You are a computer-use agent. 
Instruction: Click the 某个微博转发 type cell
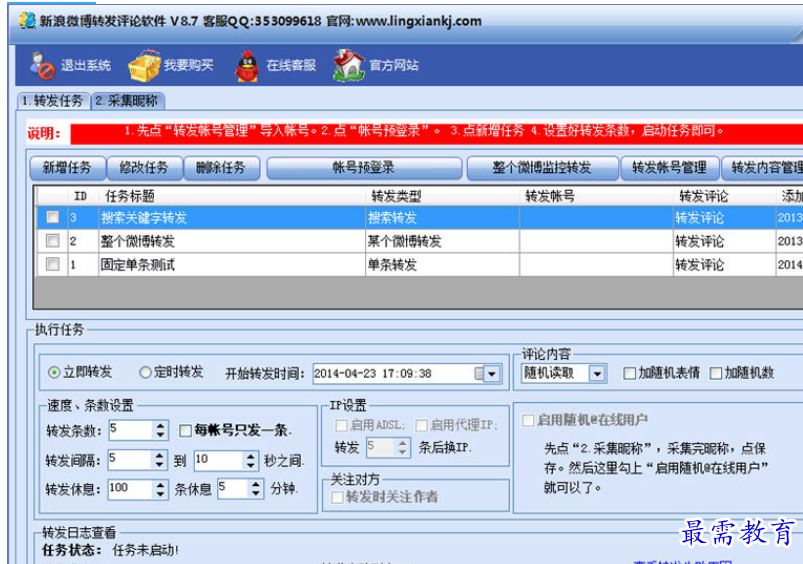click(x=442, y=241)
